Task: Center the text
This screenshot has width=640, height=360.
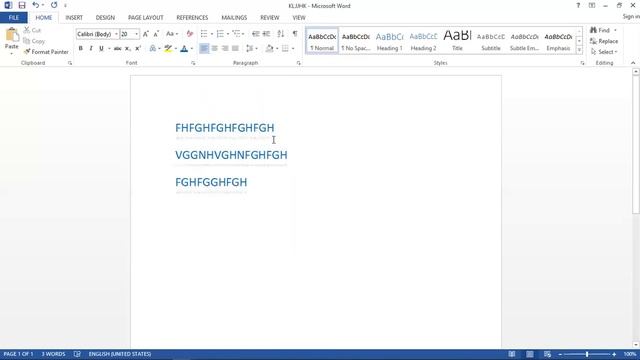Action: coord(214,49)
